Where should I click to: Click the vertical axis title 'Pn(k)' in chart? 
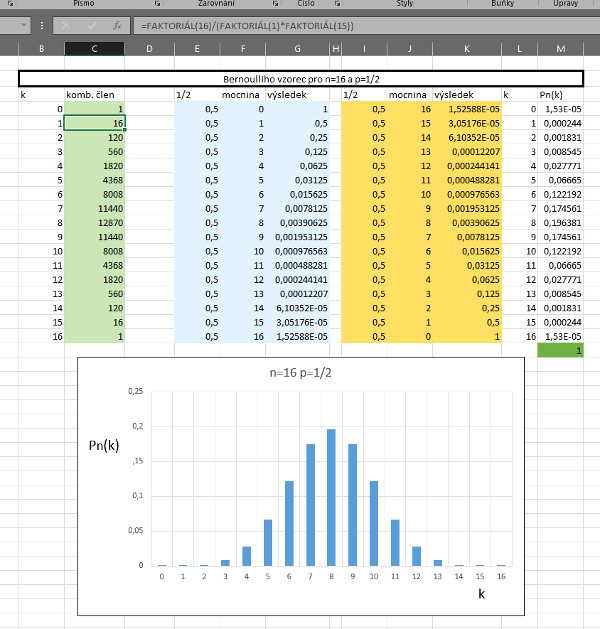(x=104, y=445)
